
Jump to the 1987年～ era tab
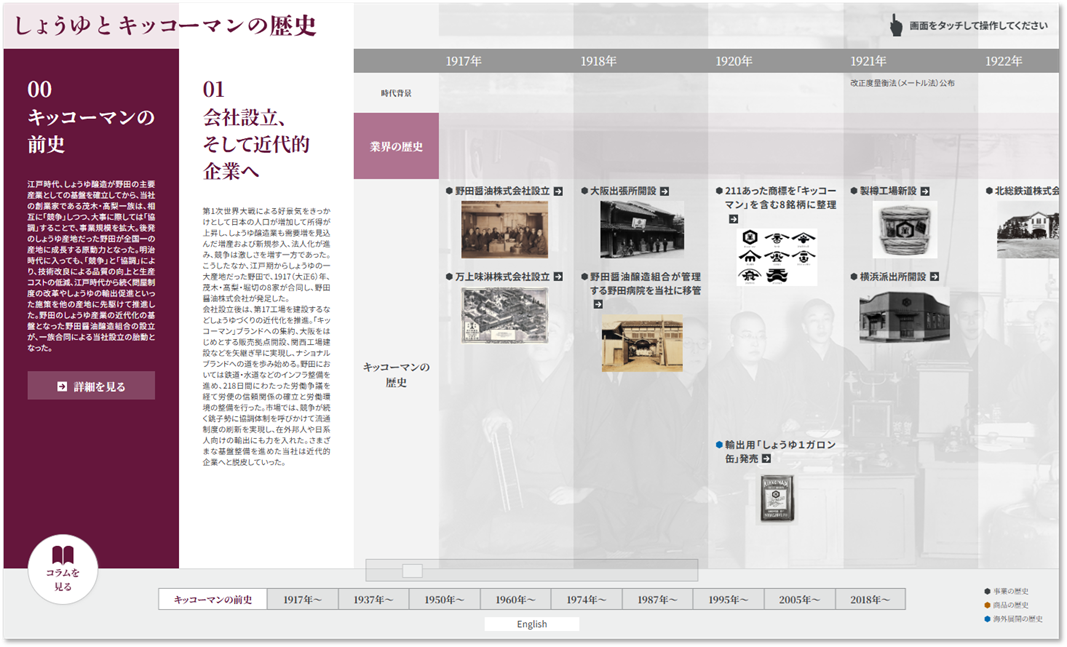[657, 599]
